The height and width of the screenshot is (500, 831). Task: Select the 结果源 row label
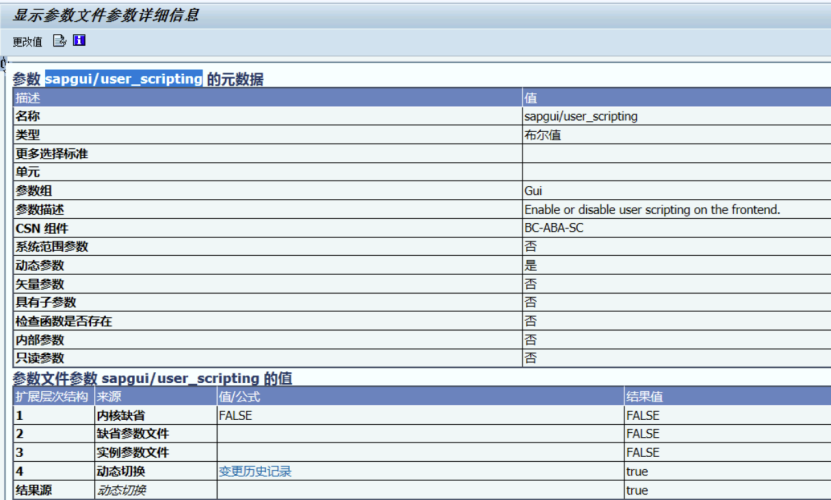[33, 490]
